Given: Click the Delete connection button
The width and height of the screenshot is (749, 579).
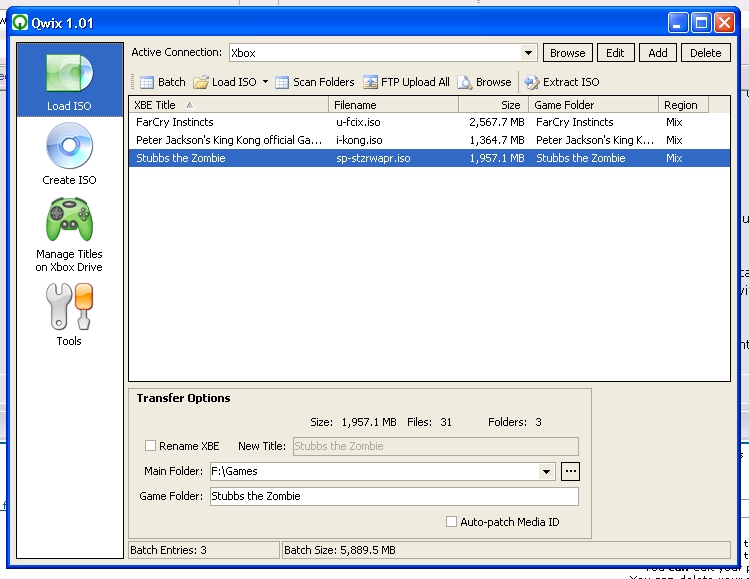Looking at the screenshot, I should [706, 53].
